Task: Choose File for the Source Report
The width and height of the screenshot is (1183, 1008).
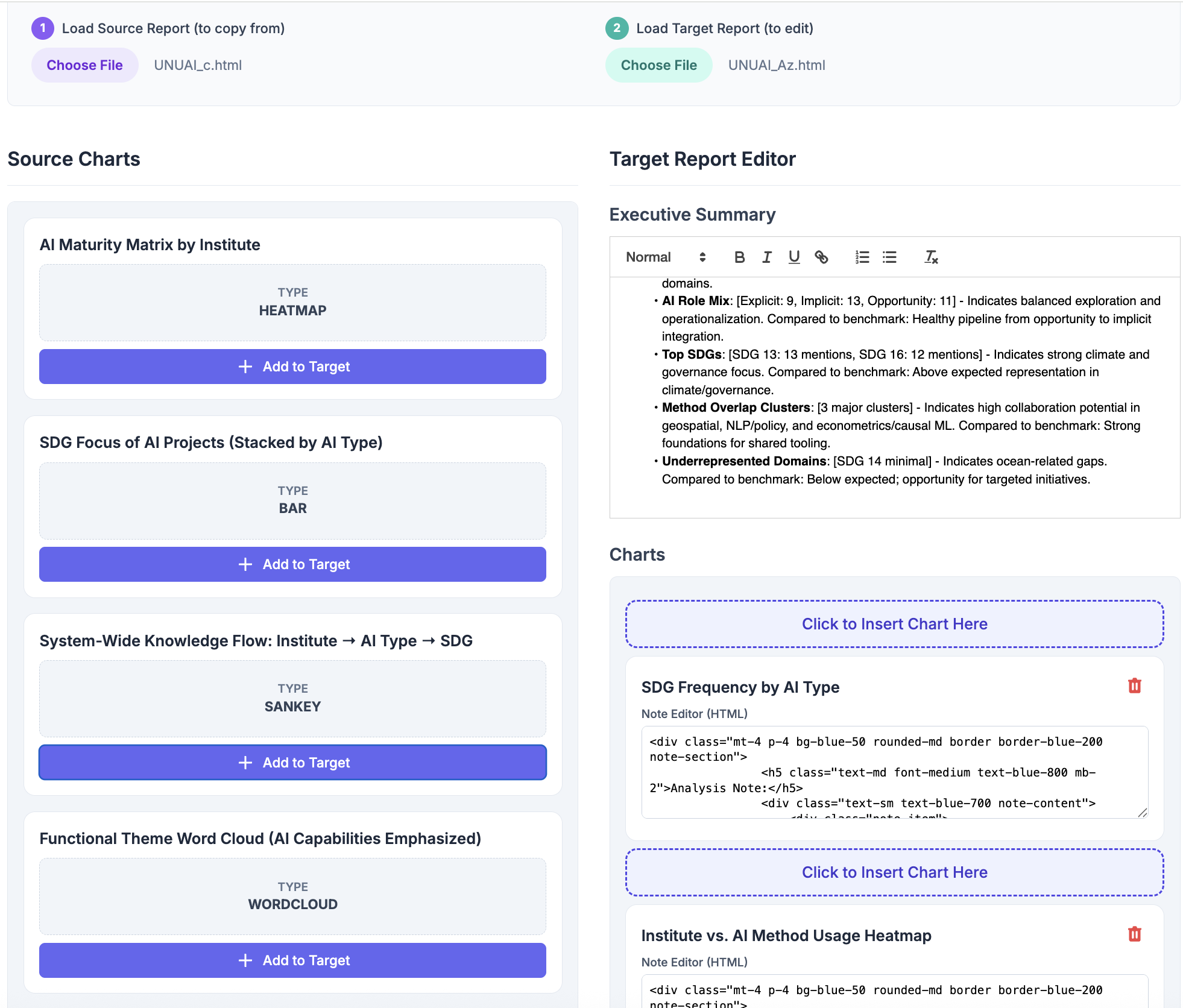Action: coord(84,65)
